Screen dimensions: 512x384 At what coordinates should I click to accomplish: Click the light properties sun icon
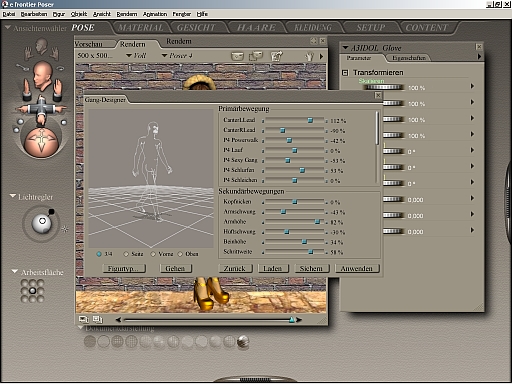coord(65,229)
